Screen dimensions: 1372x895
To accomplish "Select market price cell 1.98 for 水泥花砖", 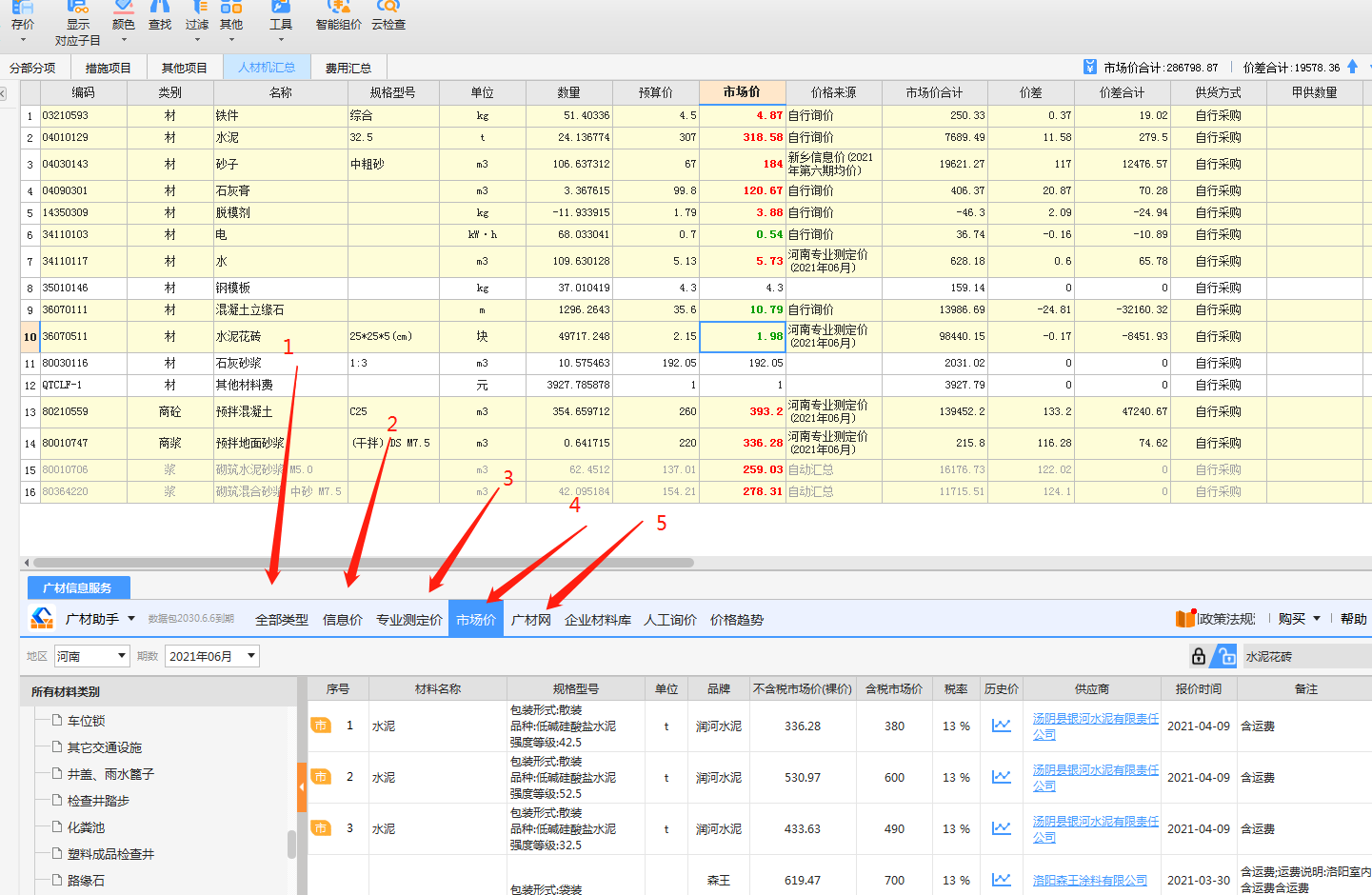I will (x=743, y=336).
